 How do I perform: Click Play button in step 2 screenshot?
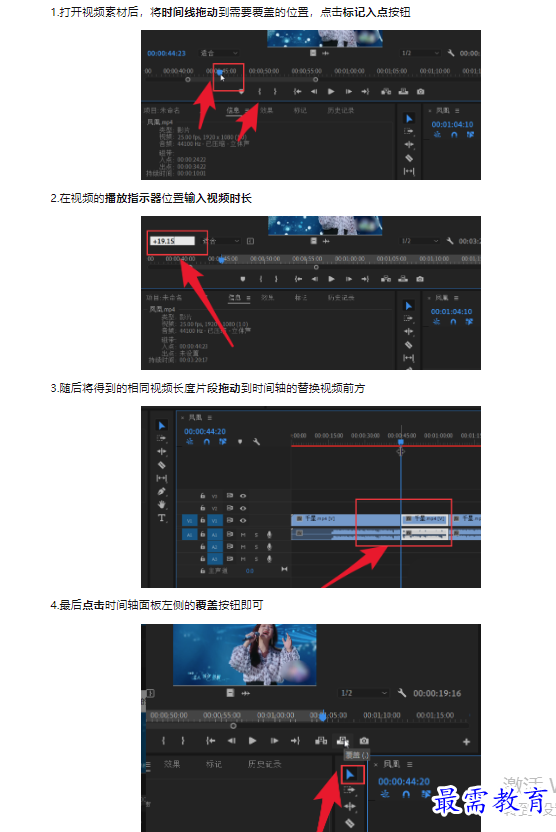coord(331,279)
